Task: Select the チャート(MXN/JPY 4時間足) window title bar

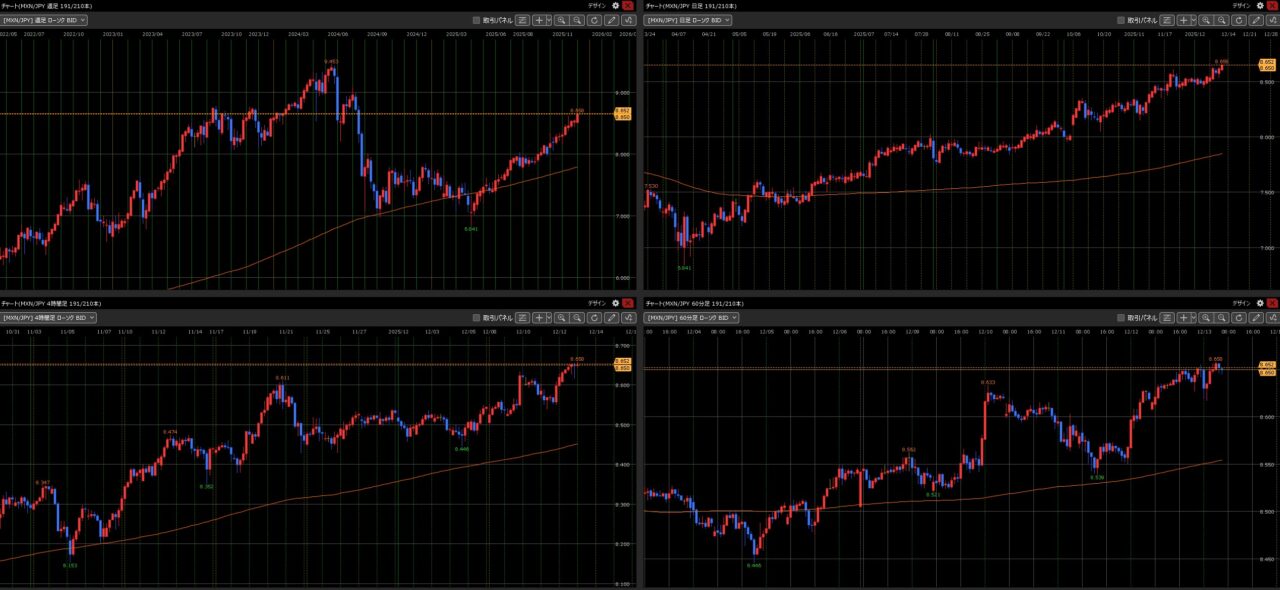Action: [x=250, y=303]
